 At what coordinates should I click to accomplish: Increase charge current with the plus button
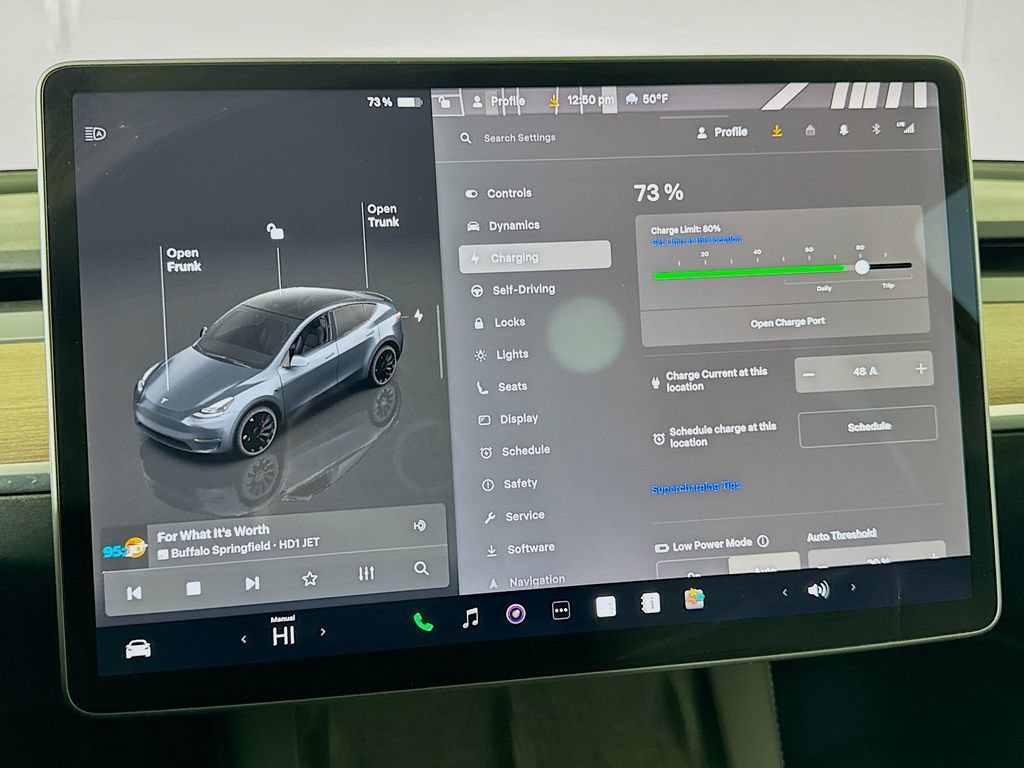click(x=921, y=369)
